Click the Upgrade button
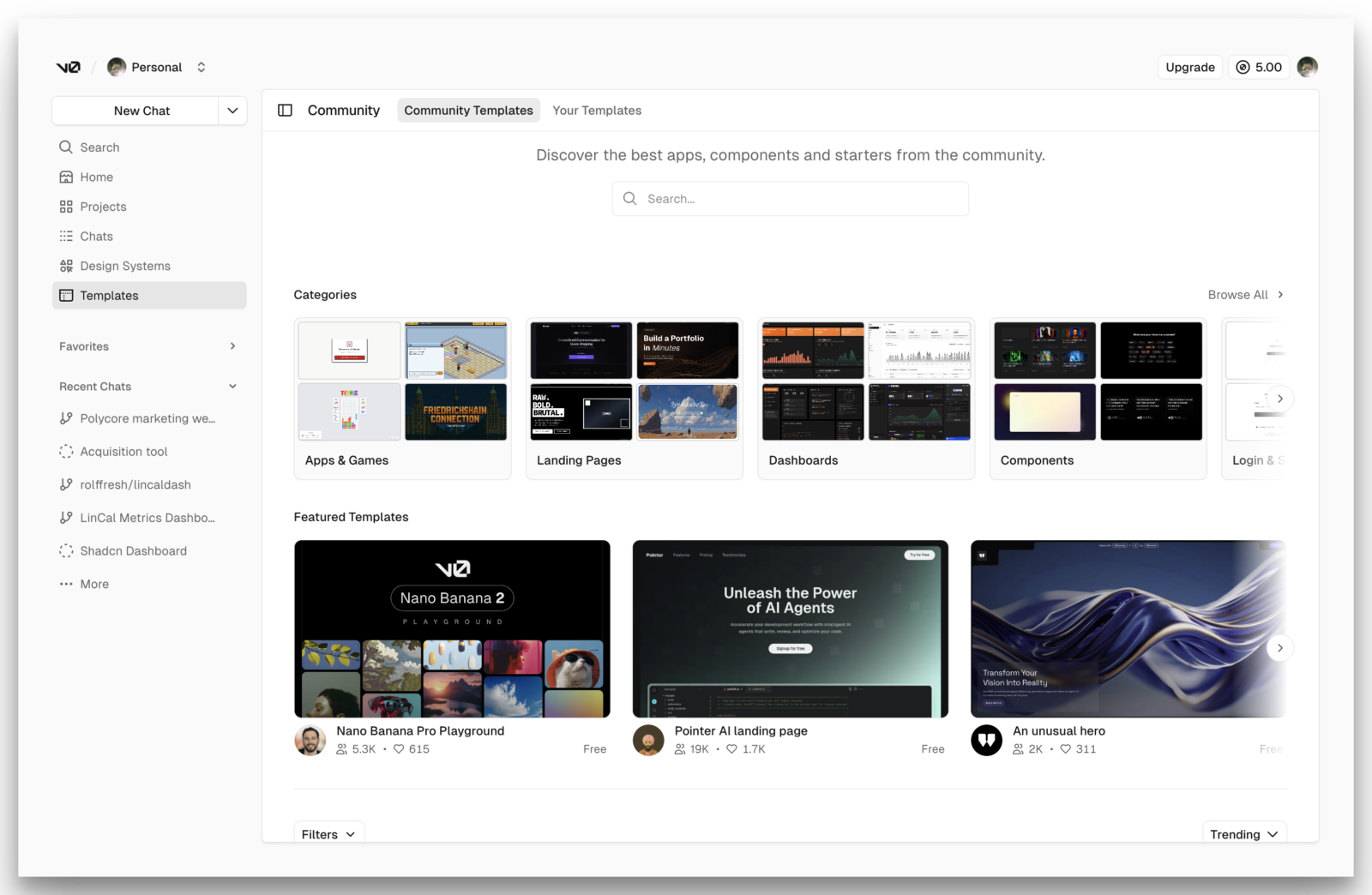Image resolution: width=1372 pixels, height=895 pixels. (x=1189, y=67)
